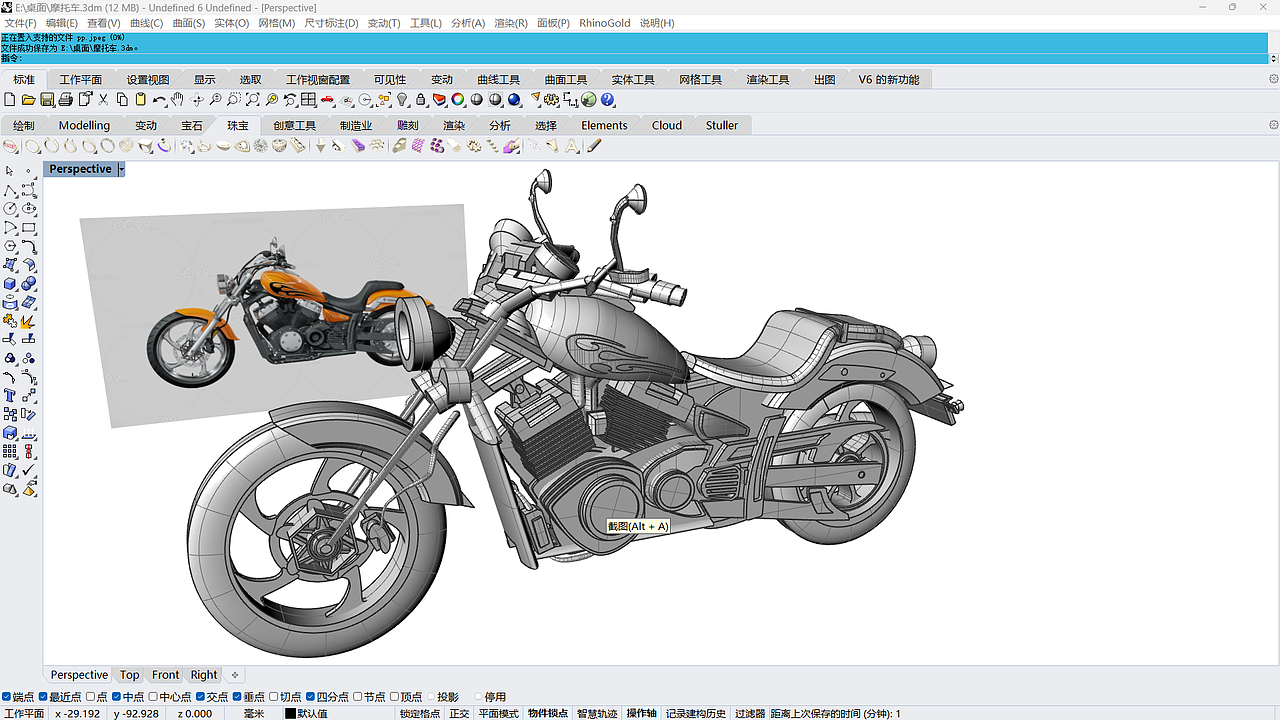Click the Paste clipboard icon
This screenshot has width=1280, height=720.
click(141, 100)
